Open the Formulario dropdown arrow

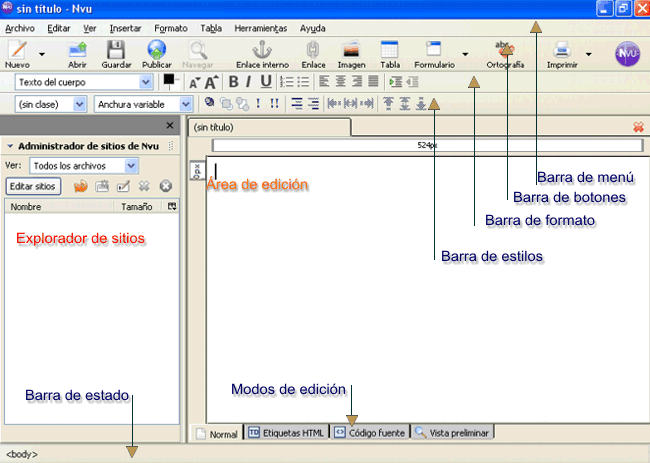[x=465, y=54]
